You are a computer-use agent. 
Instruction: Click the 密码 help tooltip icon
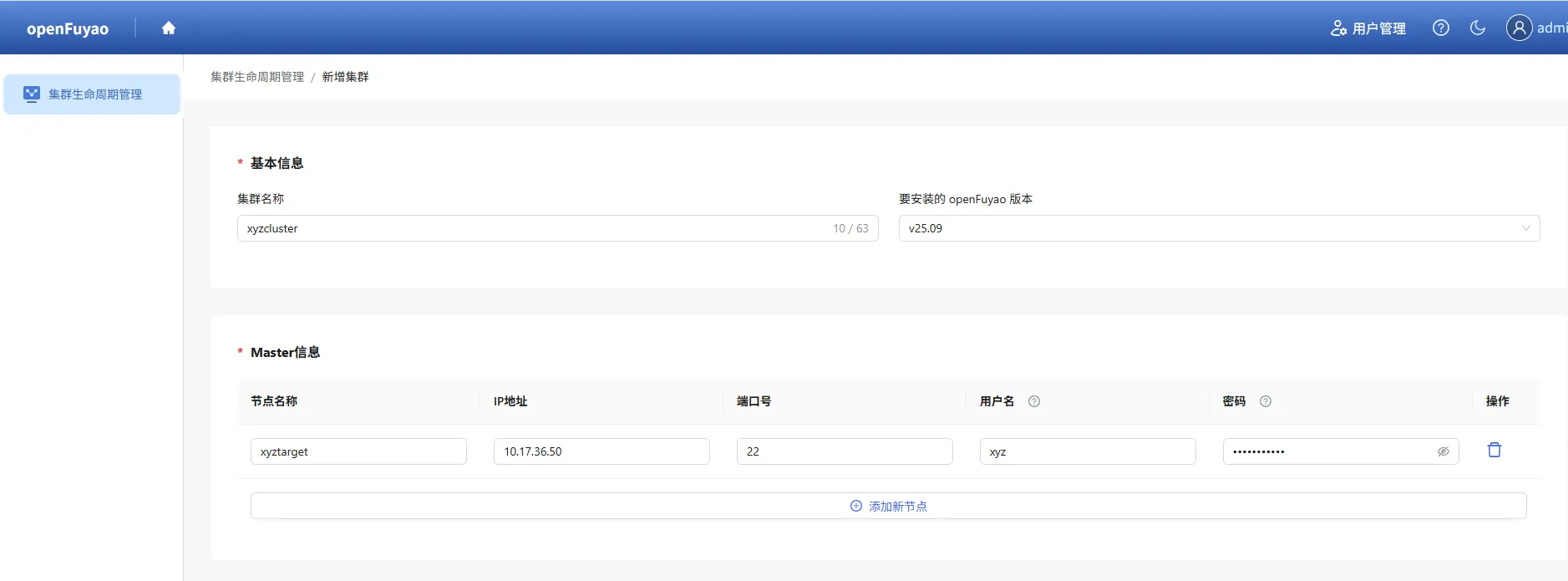point(1266,401)
